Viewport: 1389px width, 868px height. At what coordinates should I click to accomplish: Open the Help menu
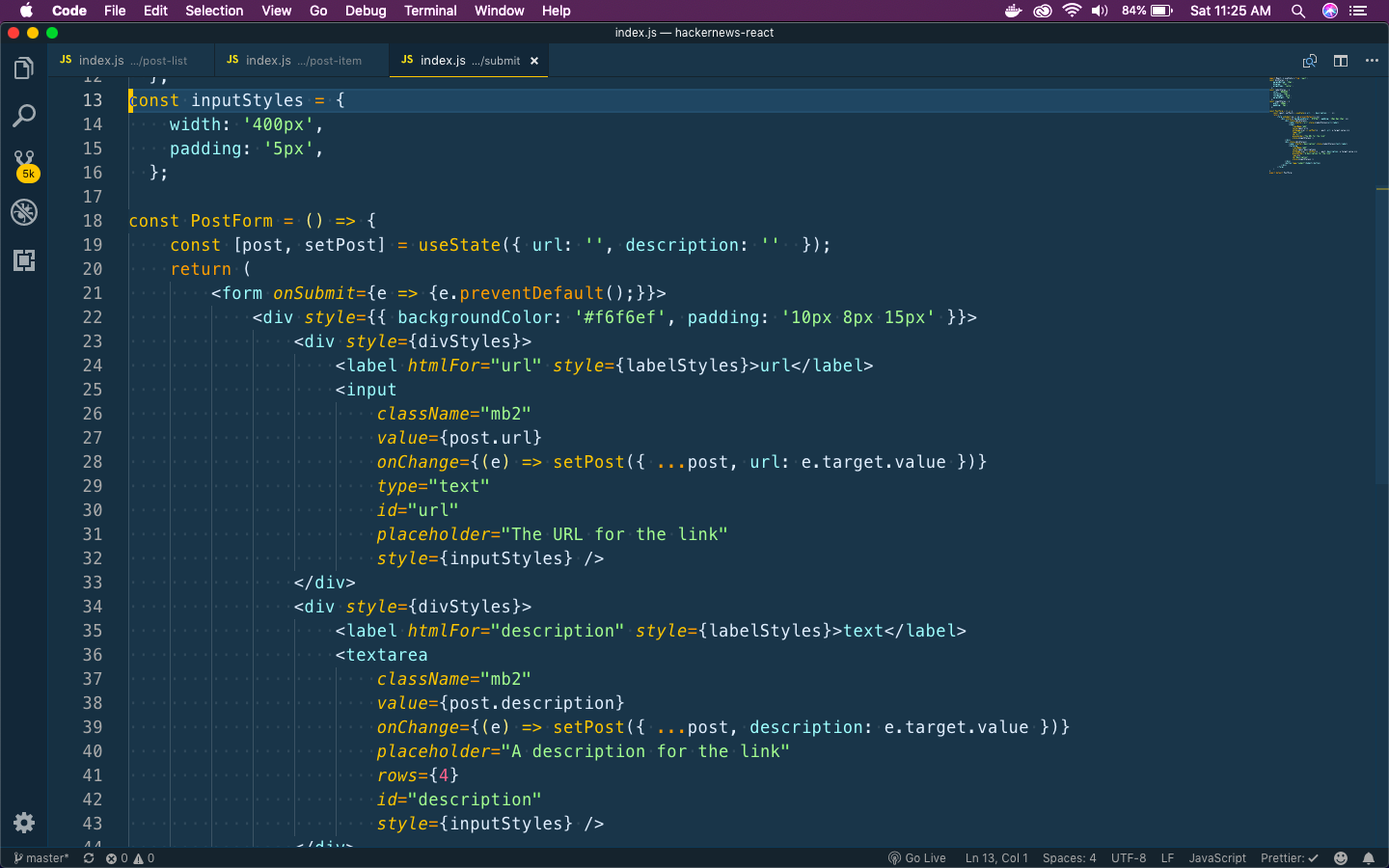point(556,11)
